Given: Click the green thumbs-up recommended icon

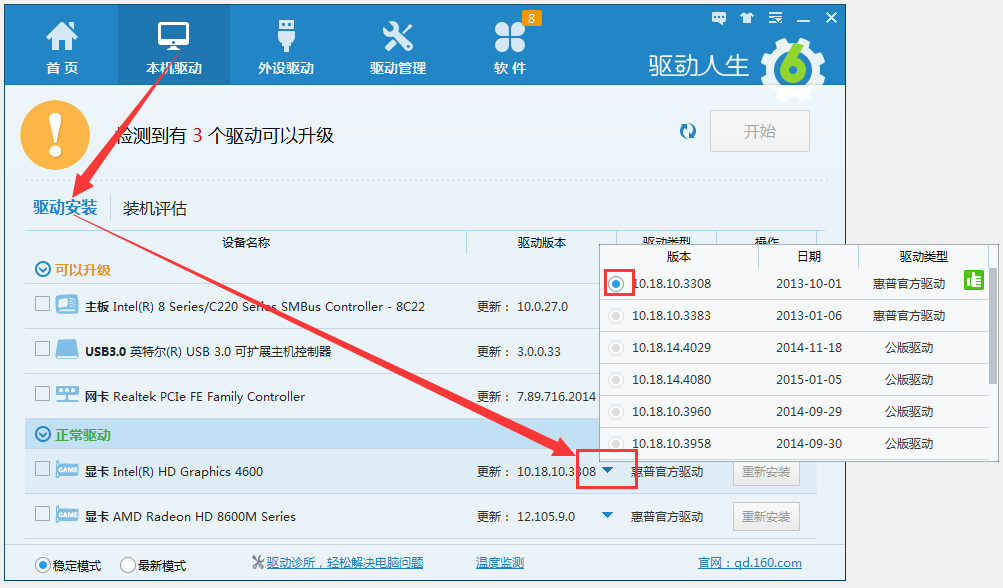Looking at the screenshot, I should (x=974, y=280).
